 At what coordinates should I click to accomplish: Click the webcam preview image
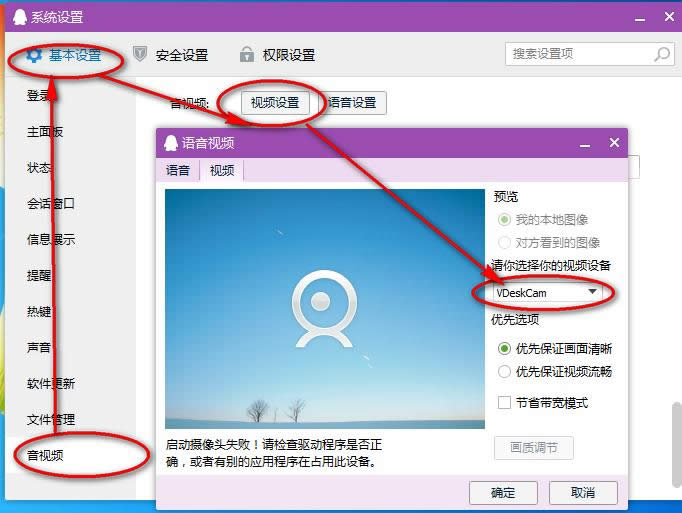[x=324, y=308]
